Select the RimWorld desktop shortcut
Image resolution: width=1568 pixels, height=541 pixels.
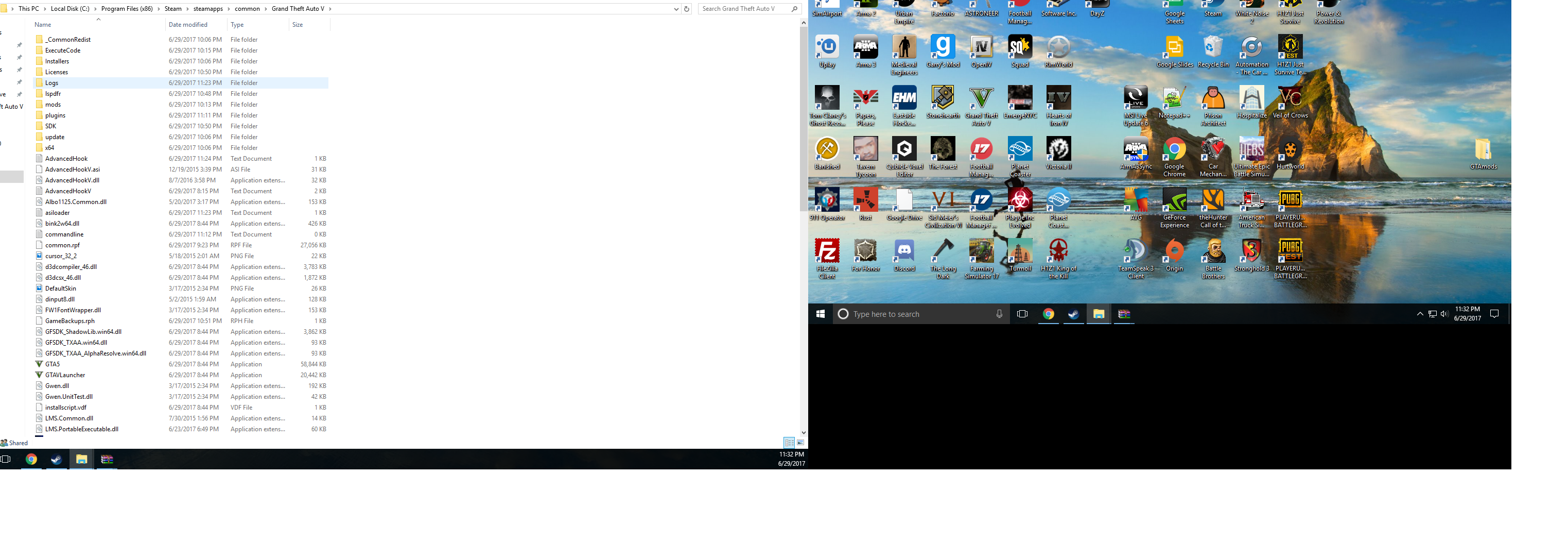click(1058, 51)
